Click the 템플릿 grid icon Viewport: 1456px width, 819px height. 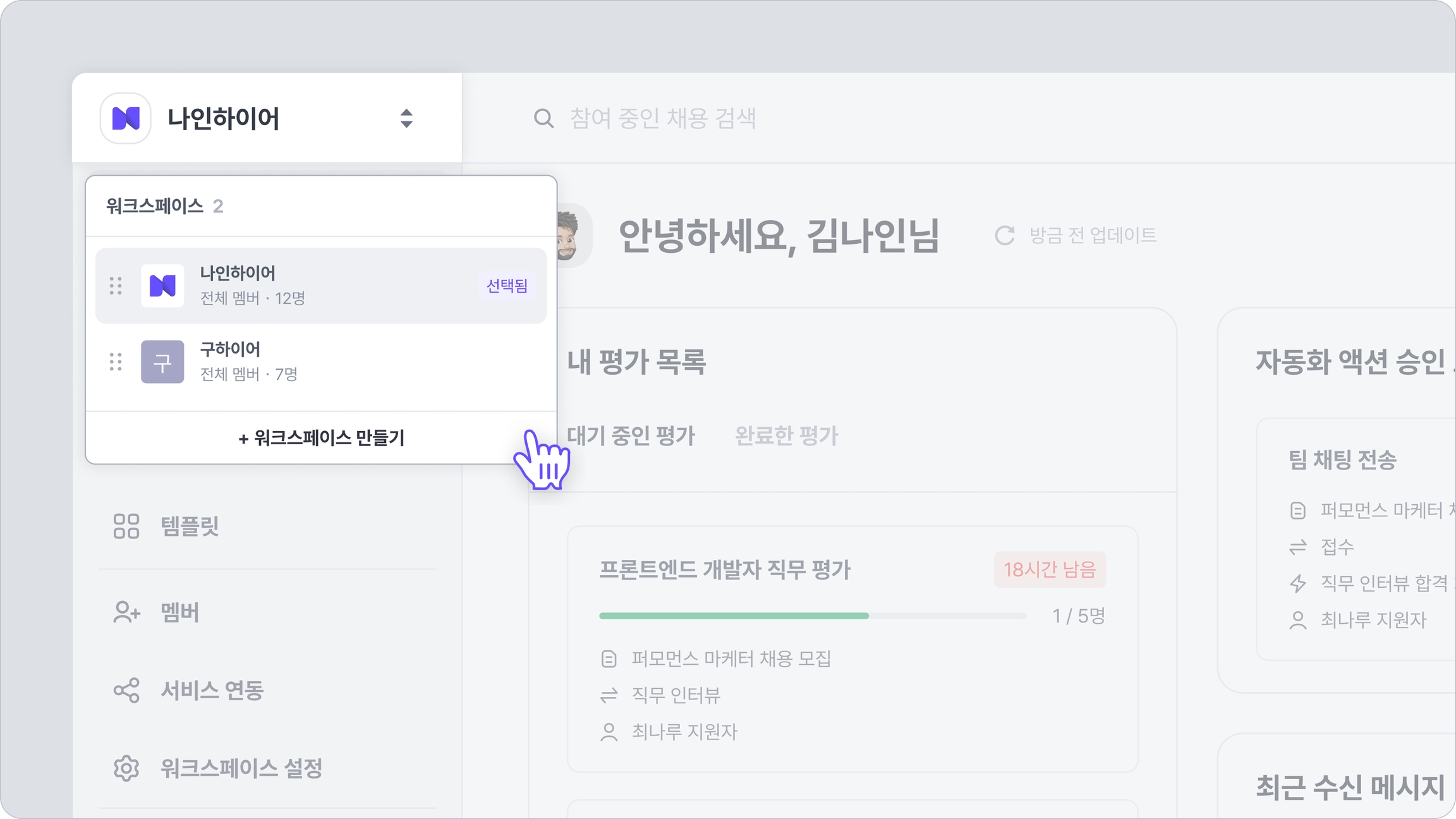(x=126, y=526)
